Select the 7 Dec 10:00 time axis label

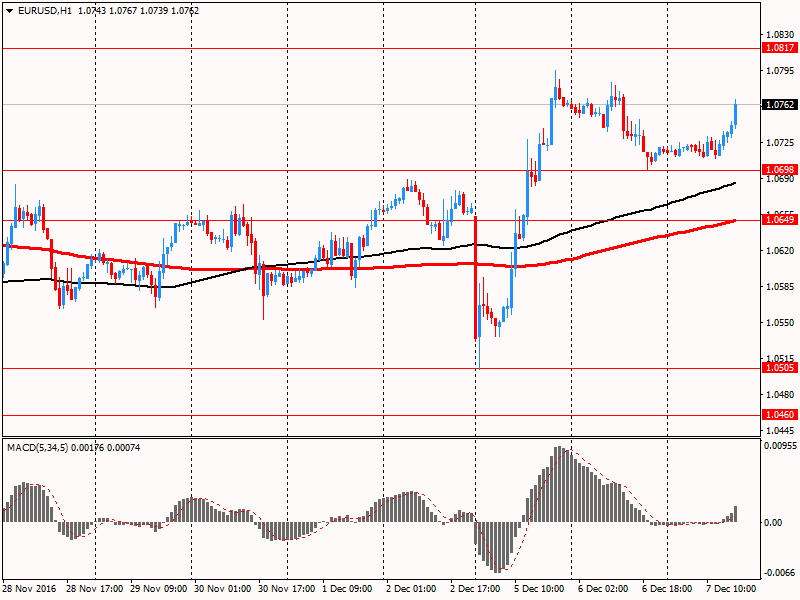pyautogui.click(x=731, y=588)
